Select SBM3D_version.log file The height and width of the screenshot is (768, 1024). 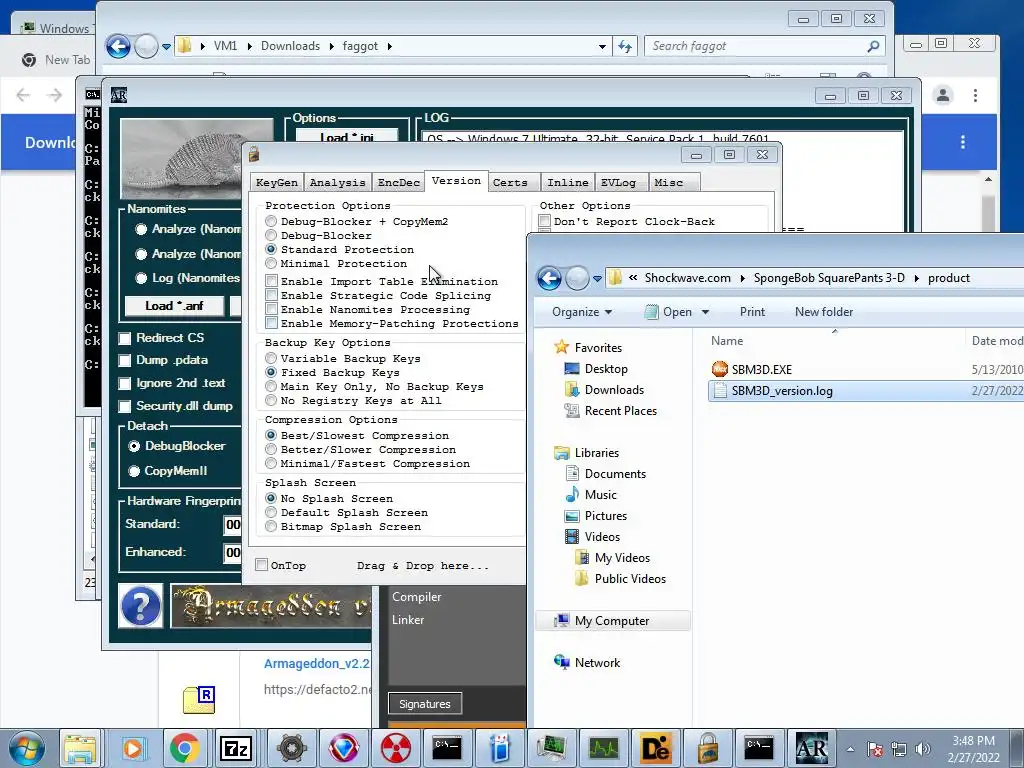865,391
